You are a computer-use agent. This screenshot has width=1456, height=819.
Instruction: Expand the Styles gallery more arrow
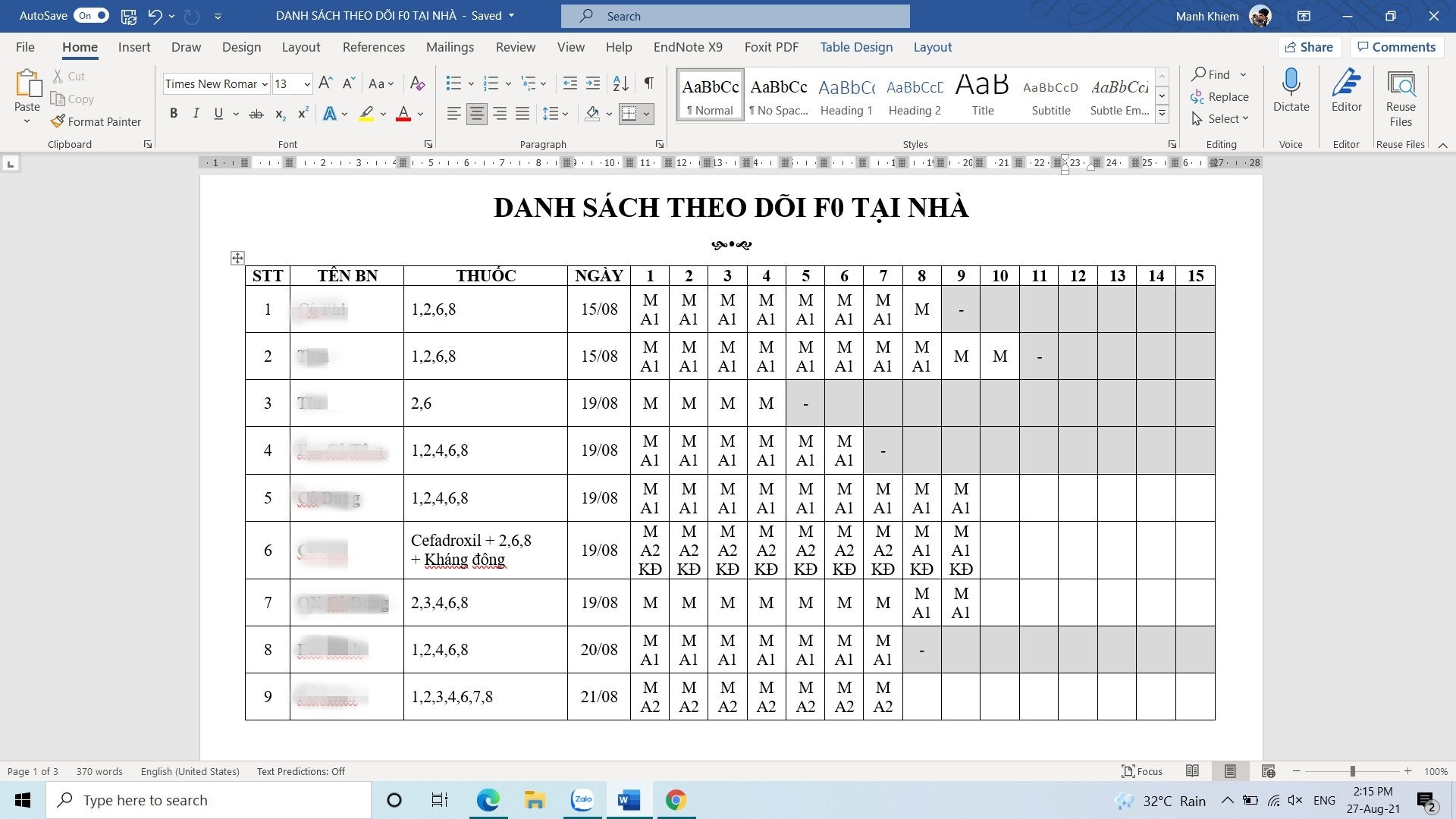coord(1162,115)
